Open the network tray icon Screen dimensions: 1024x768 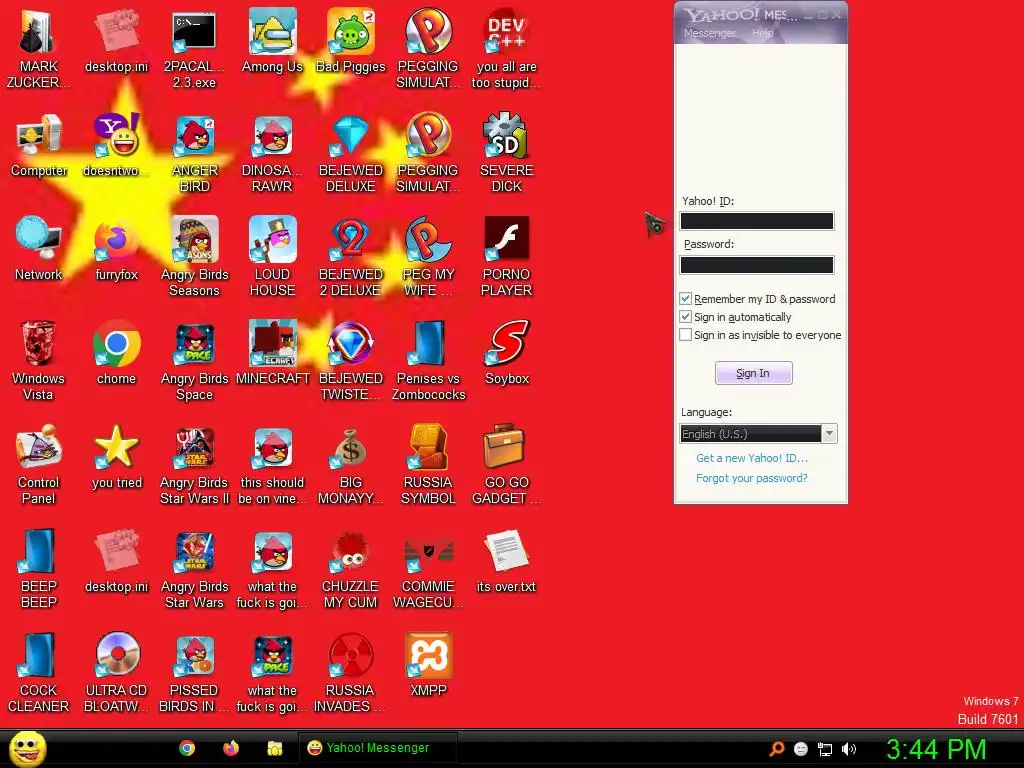coord(825,749)
